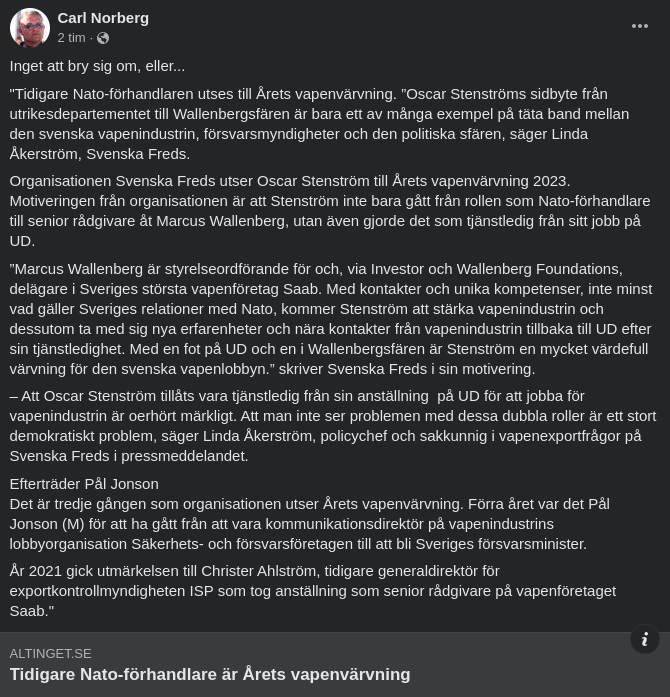The width and height of the screenshot is (670, 697).
Task: Click paragraph starting "Det är tredje gången"
Action: (x=310, y=523)
